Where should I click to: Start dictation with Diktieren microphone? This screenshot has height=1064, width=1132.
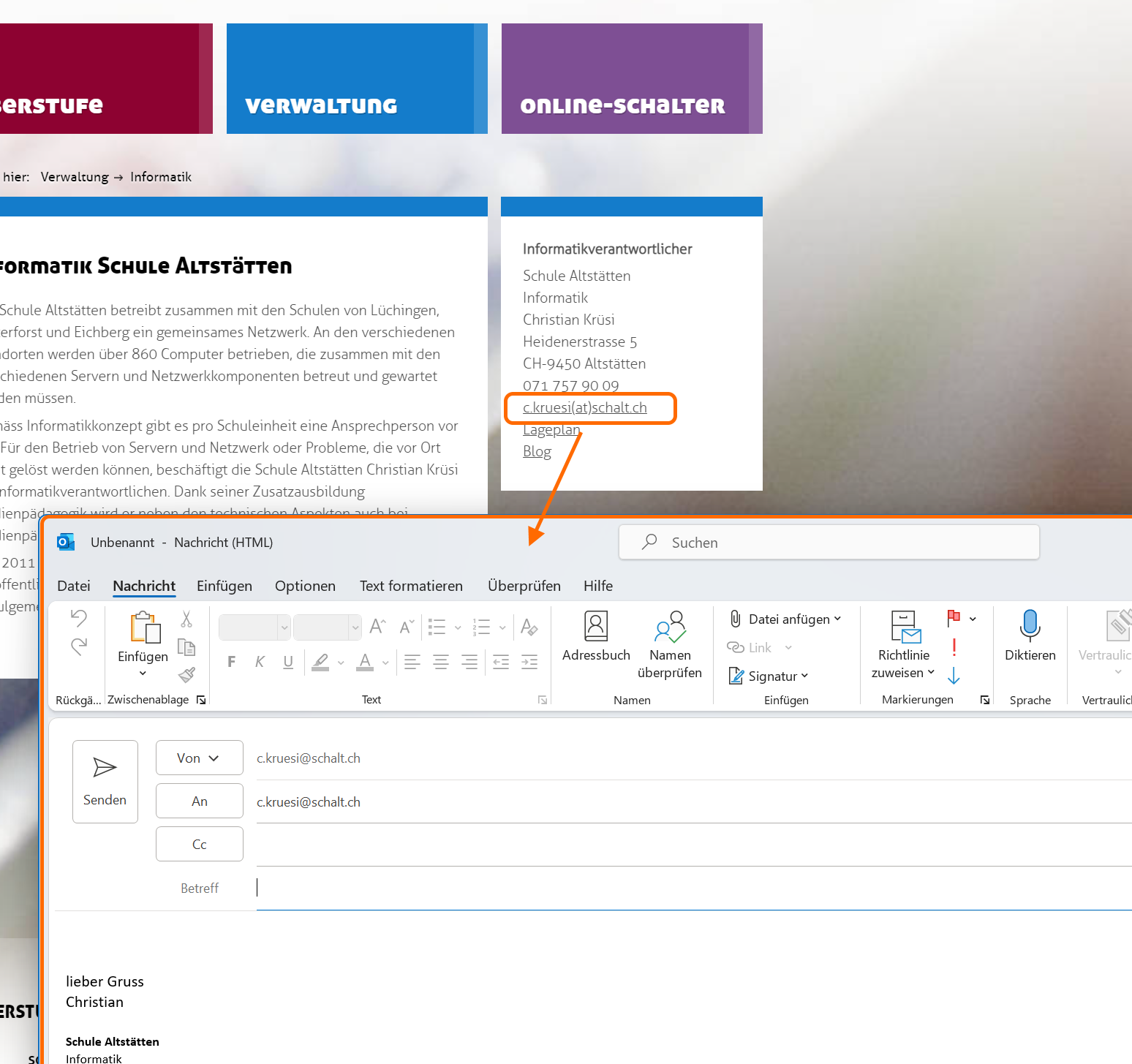coord(1030,636)
